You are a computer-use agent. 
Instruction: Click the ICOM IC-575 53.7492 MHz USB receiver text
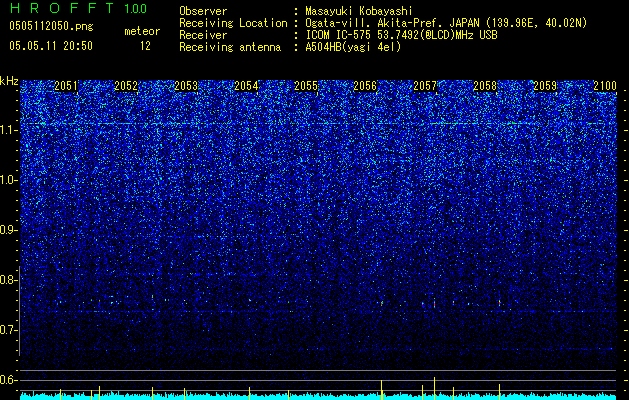coord(401,35)
